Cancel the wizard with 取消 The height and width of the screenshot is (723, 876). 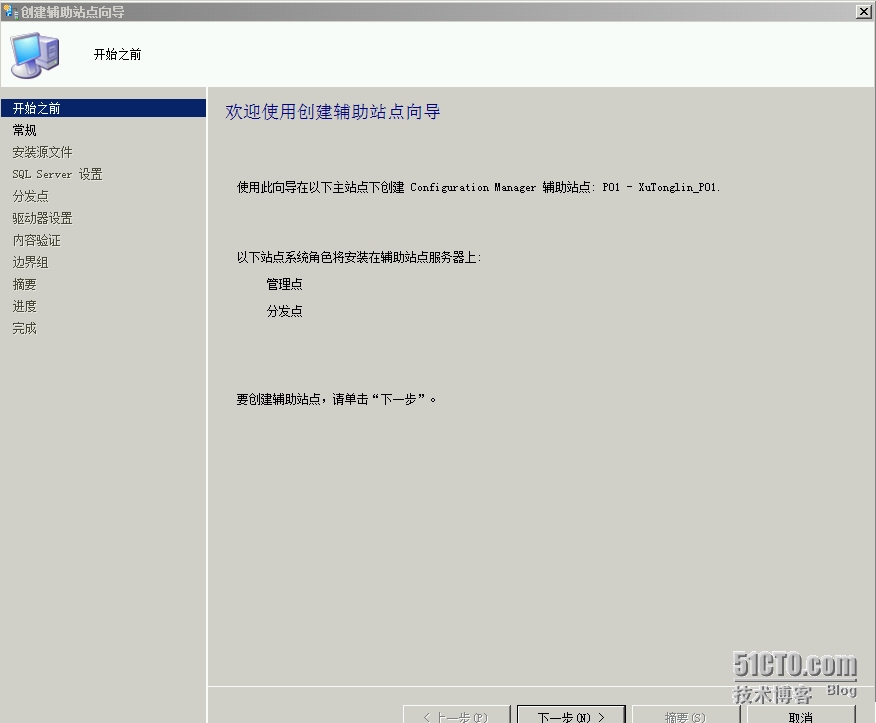pyautogui.click(x=801, y=715)
